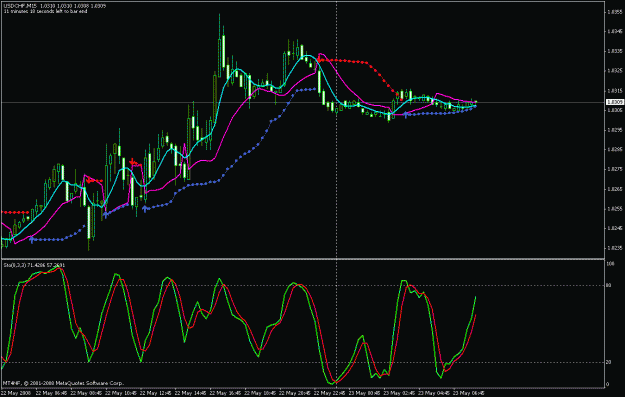
Task: Click the highlighted current price label 1.0309
Action: click(x=614, y=102)
